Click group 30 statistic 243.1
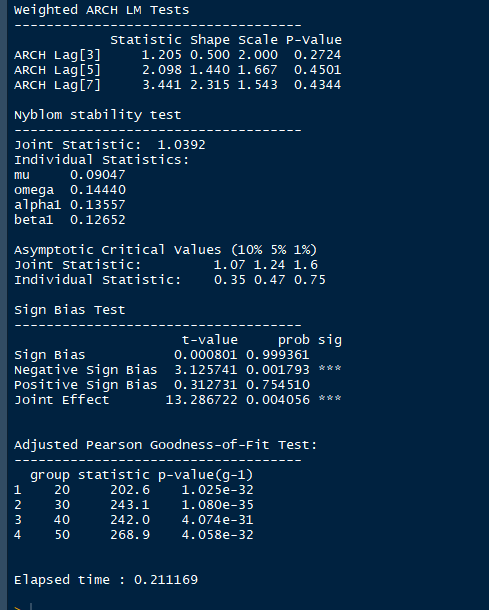 tap(130, 505)
